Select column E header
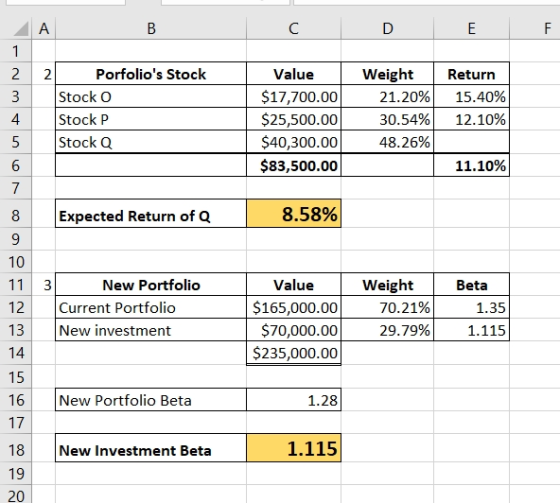Image resolution: width=560 pixels, height=503 pixels. point(471,28)
